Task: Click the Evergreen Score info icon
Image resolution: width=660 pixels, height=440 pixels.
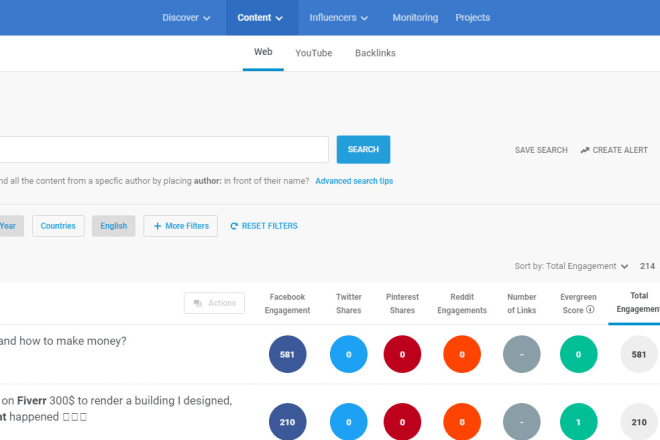Action: 590,310
